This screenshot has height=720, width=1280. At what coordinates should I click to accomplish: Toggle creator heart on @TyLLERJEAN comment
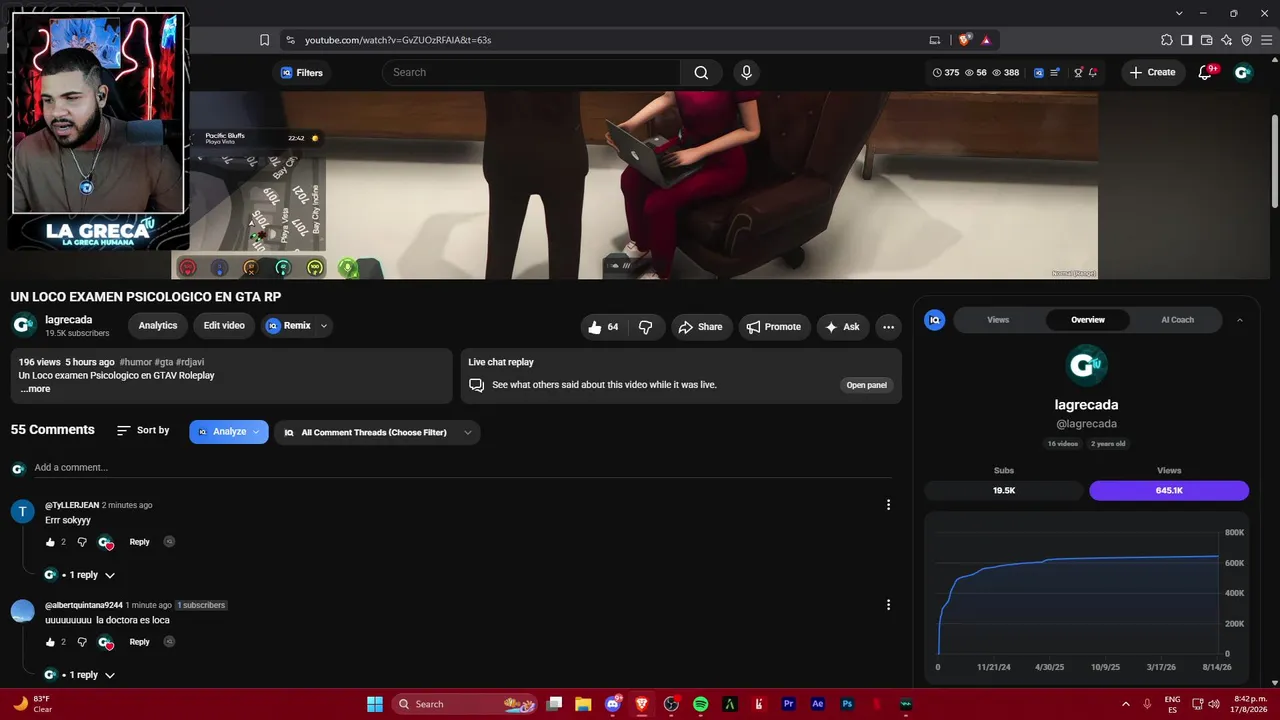(105, 542)
